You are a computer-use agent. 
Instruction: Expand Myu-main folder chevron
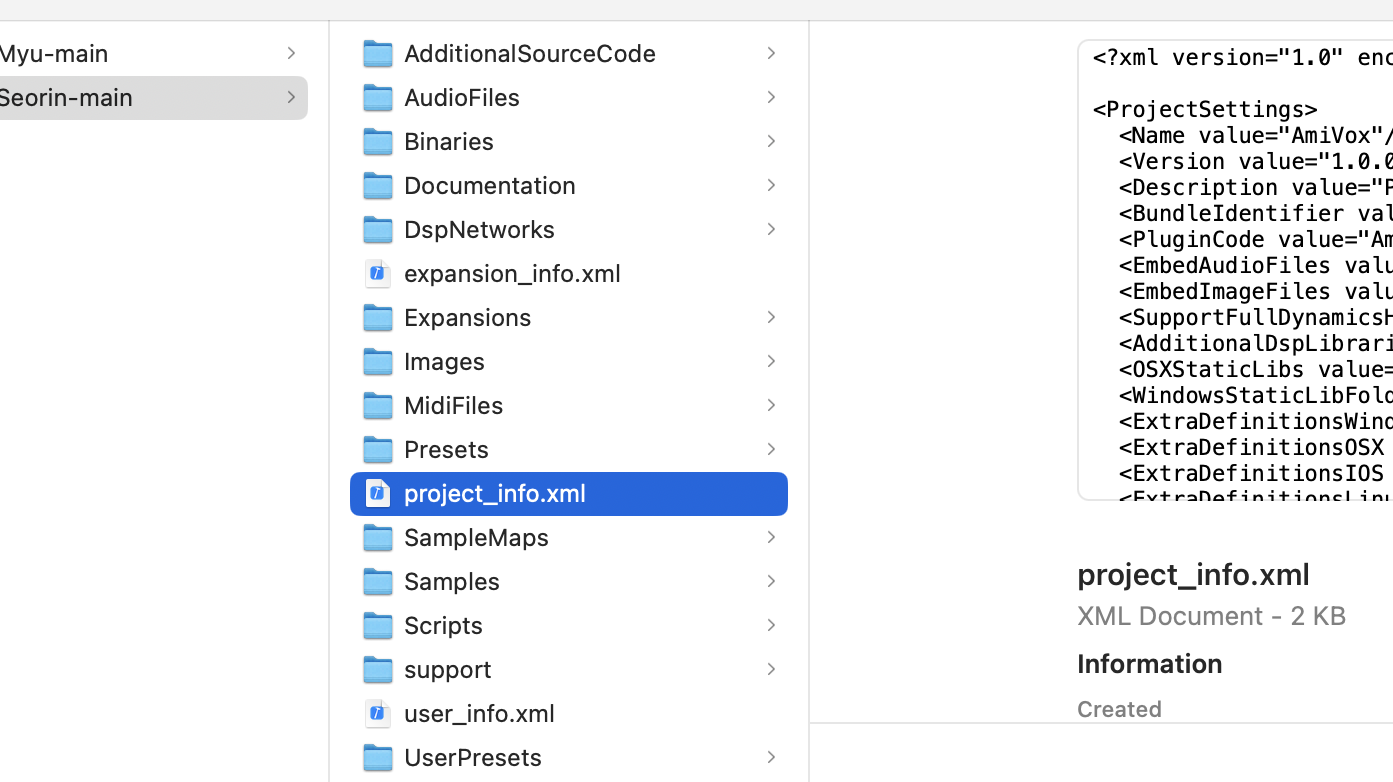pyautogui.click(x=291, y=53)
